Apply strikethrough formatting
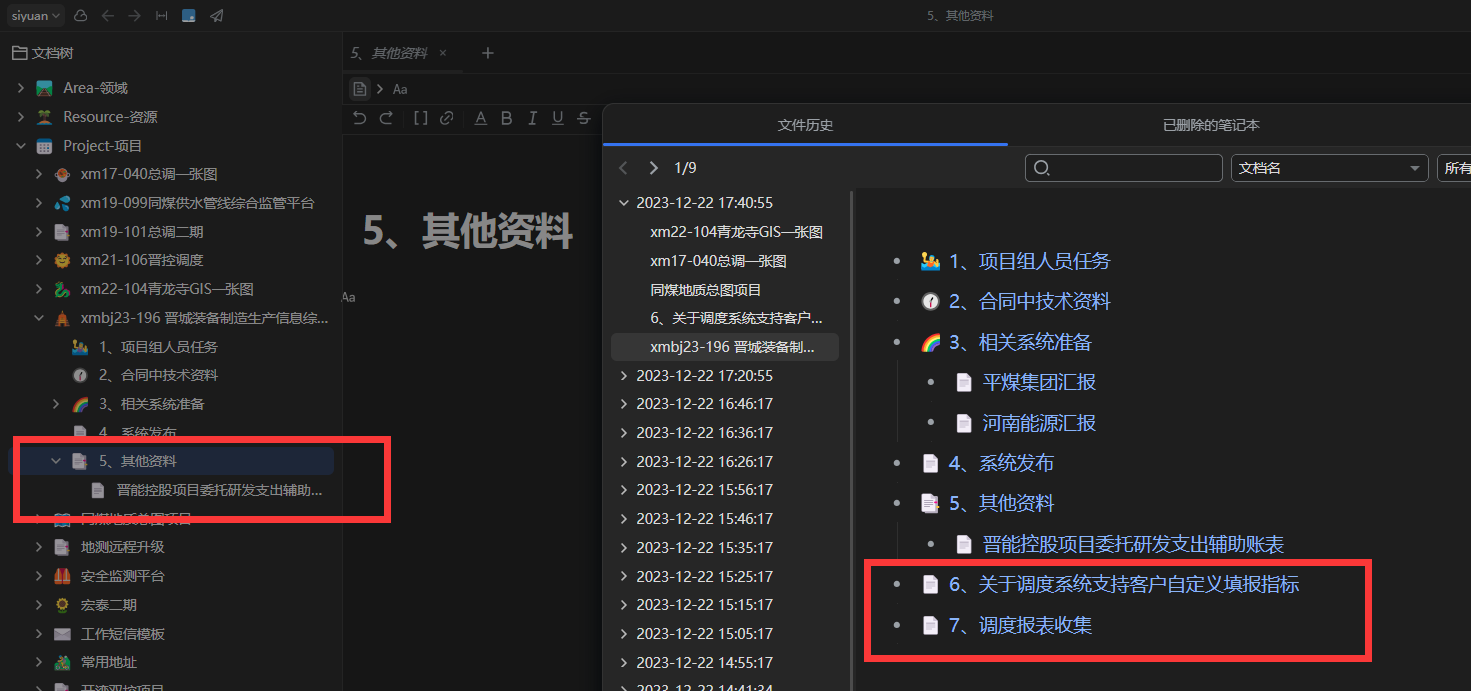The height and width of the screenshot is (691, 1471). pos(584,118)
